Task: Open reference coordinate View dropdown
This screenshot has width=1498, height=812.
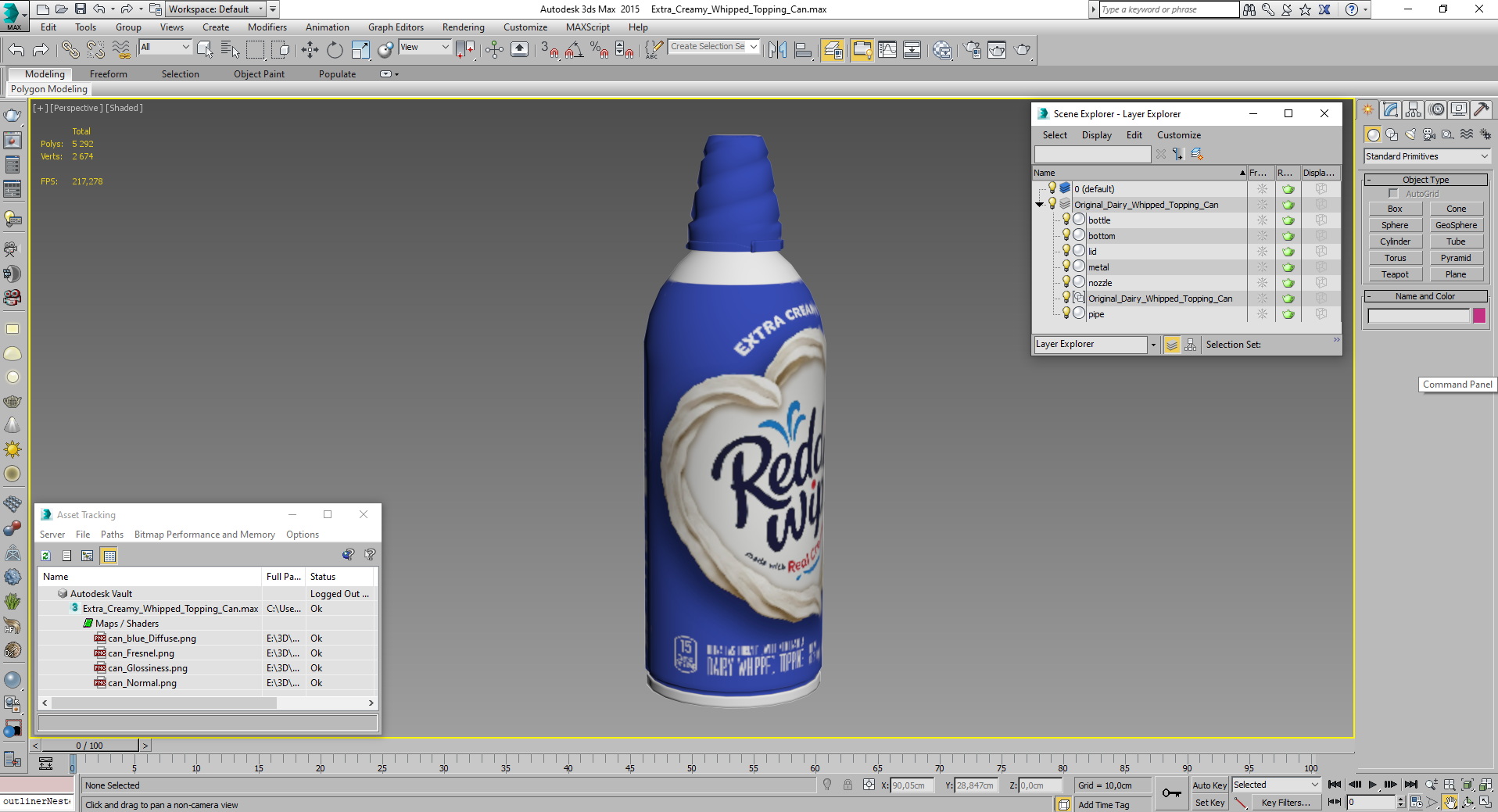Action: (425, 48)
